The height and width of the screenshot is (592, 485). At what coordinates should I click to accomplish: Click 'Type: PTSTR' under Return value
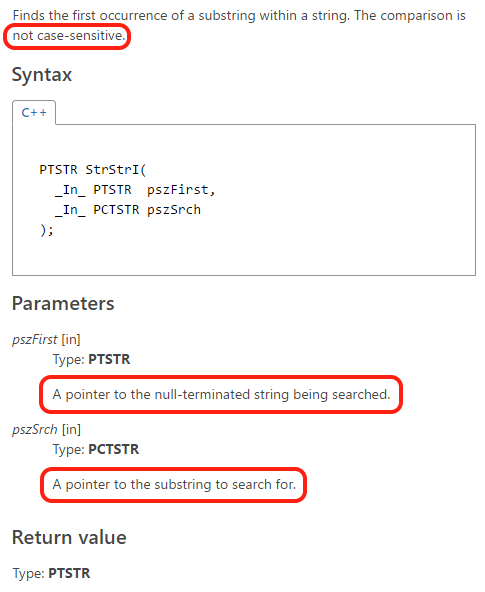click(51, 573)
